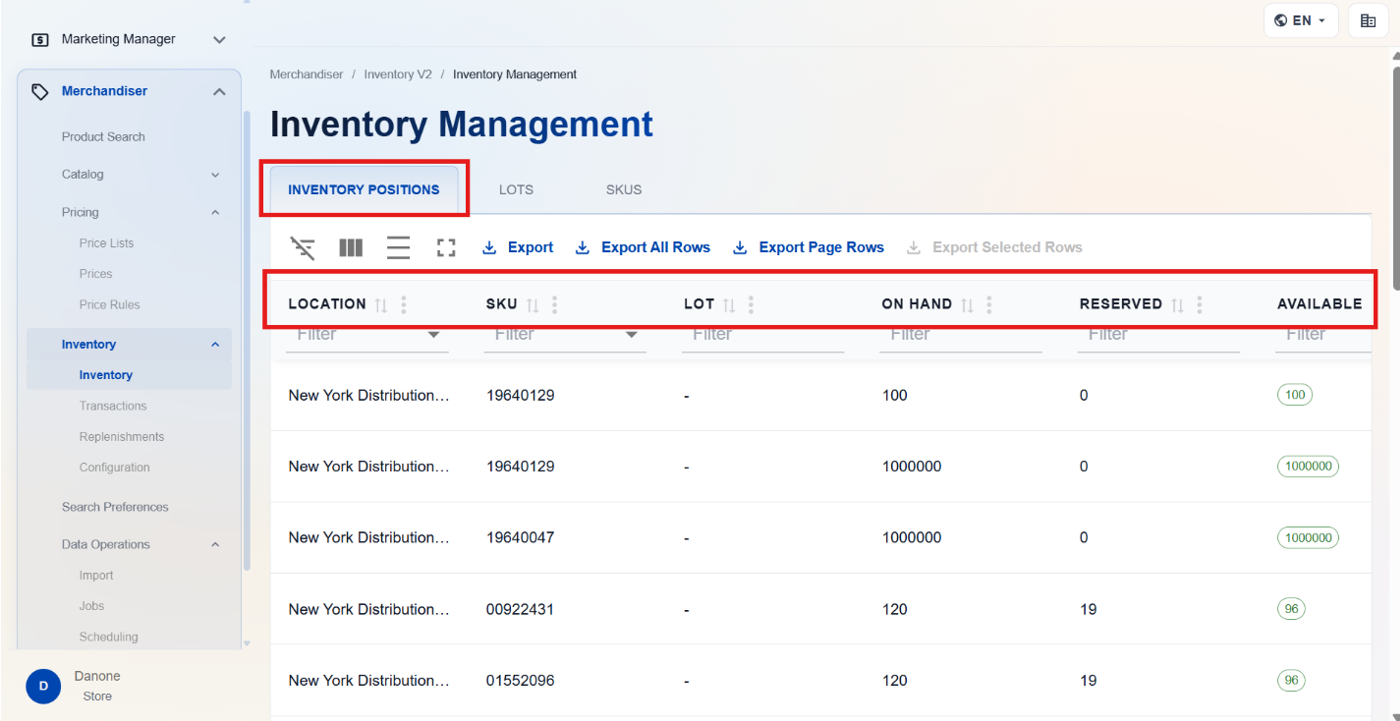This screenshot has height=721, width=1400.
Task: Expand the Catalog submenu
Action: (215, 175)
